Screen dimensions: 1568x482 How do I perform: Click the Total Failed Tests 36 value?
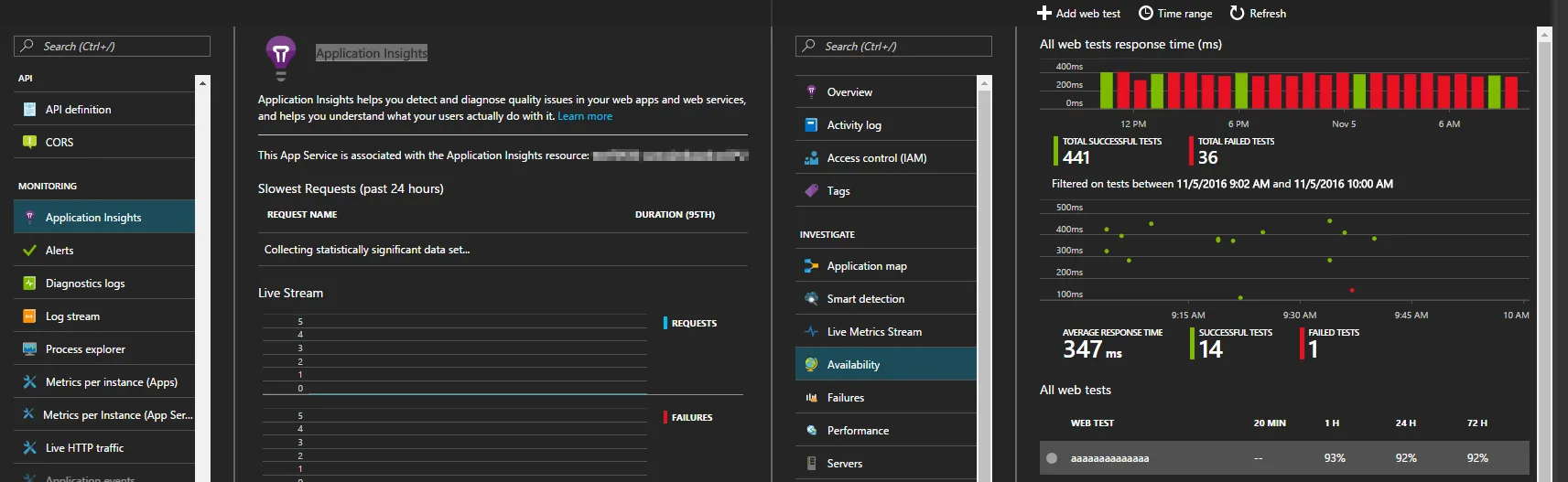(1208, 157)
